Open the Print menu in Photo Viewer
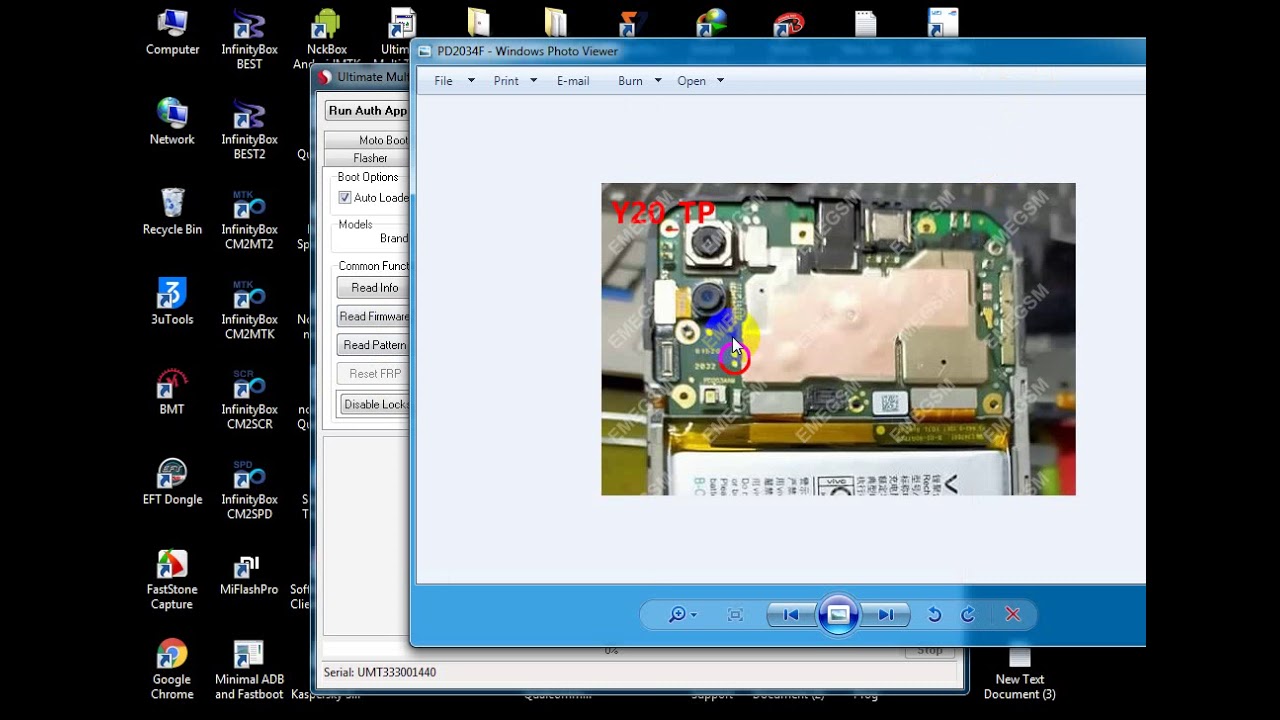This screenshot has height=720, width=1280. (x=506, y=81)
